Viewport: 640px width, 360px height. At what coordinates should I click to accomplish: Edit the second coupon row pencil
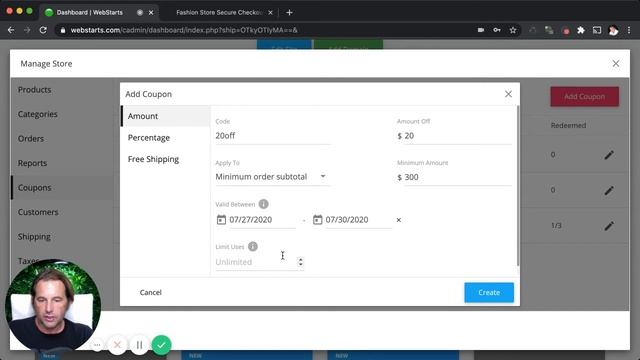609,190
